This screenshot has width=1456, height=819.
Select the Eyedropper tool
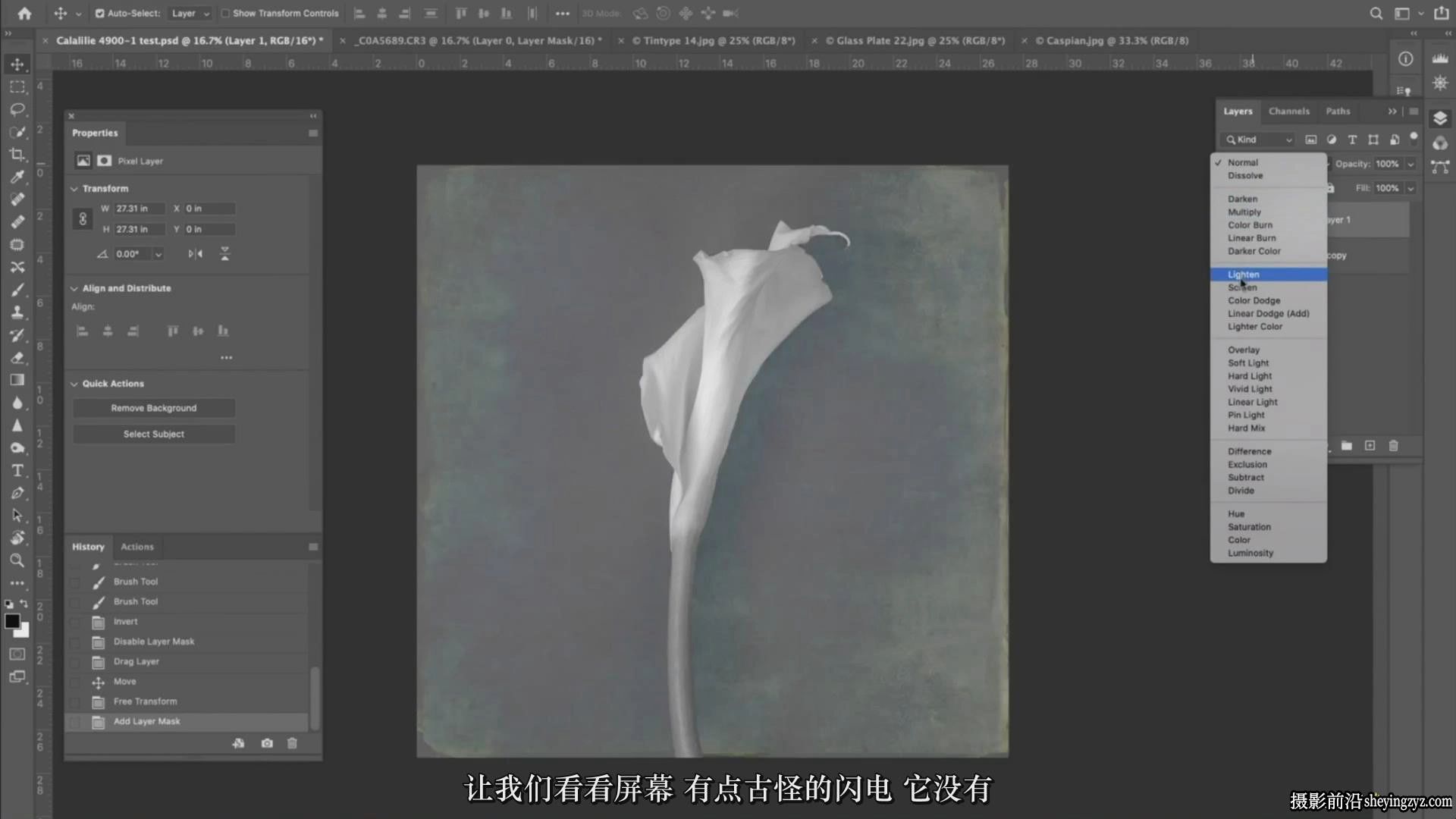(17, 177)
